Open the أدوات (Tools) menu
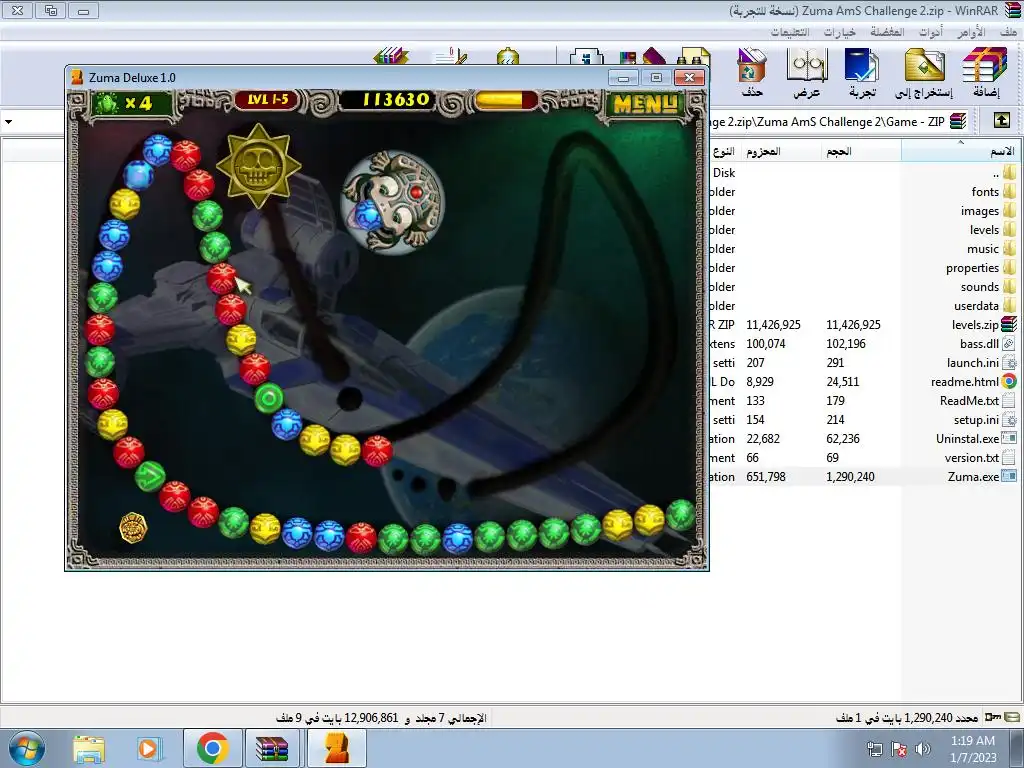The height and width of the screenshot is (768, 1024). (931, 31)
